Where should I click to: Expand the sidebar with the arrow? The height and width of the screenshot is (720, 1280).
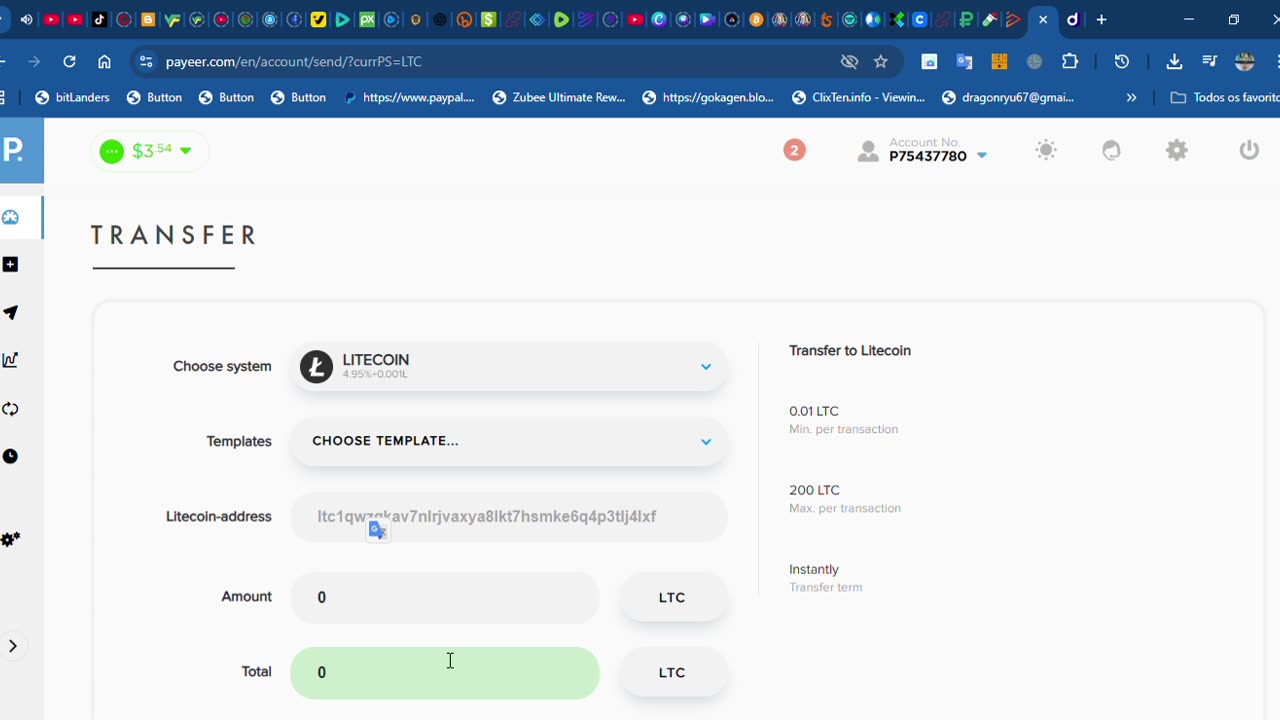tap(13, 646)
